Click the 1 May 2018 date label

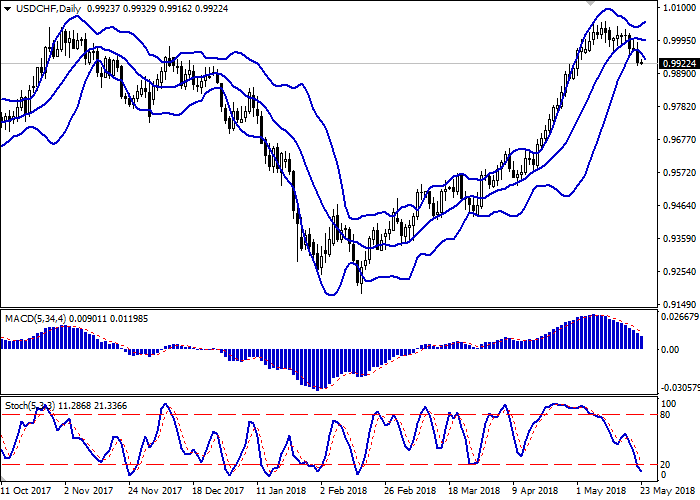pos(601,491)
